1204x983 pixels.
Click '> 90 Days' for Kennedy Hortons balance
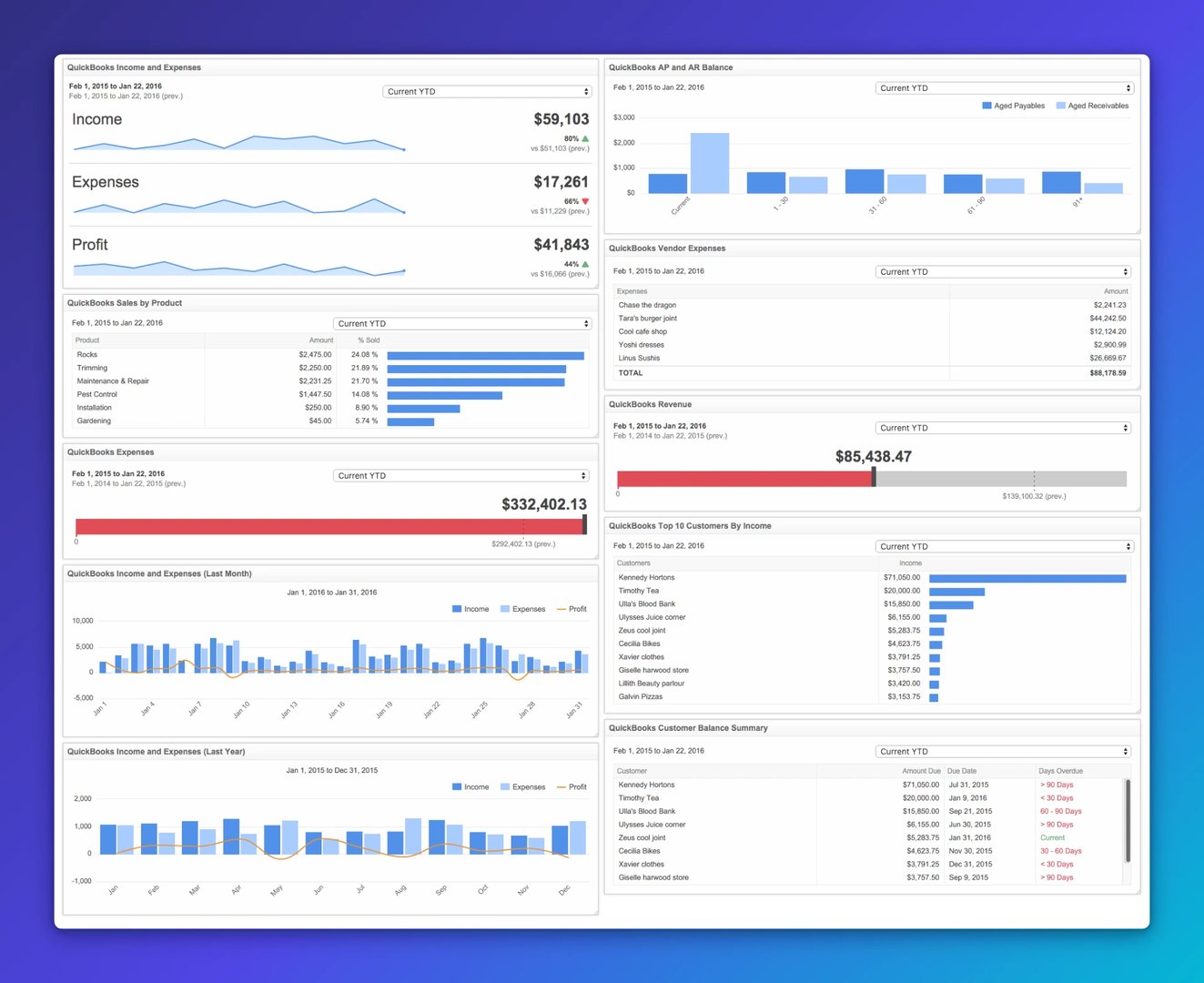coord(1057,785)
